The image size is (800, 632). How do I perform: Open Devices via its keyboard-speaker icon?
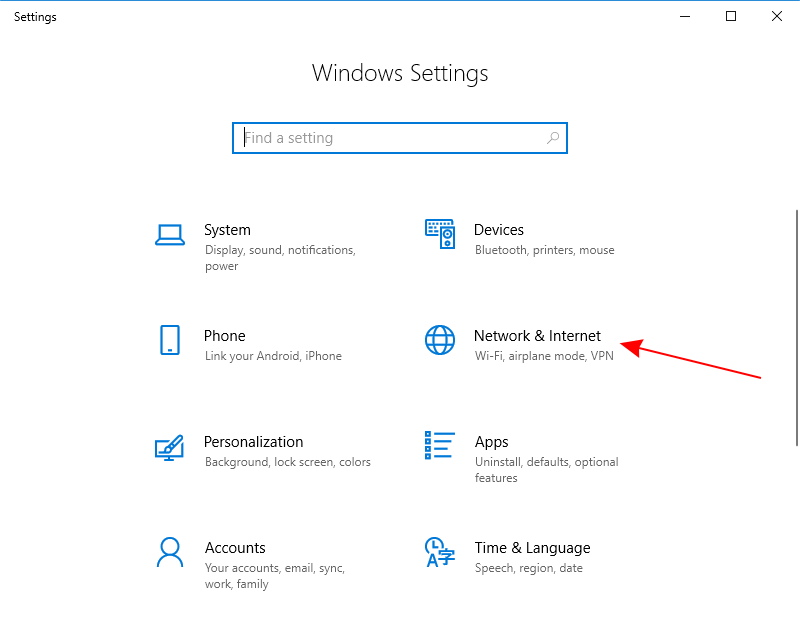[x=440, y=234]
